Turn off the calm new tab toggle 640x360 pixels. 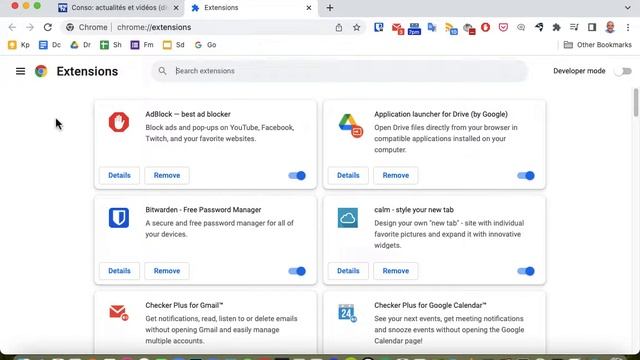[x=526, y=271]
